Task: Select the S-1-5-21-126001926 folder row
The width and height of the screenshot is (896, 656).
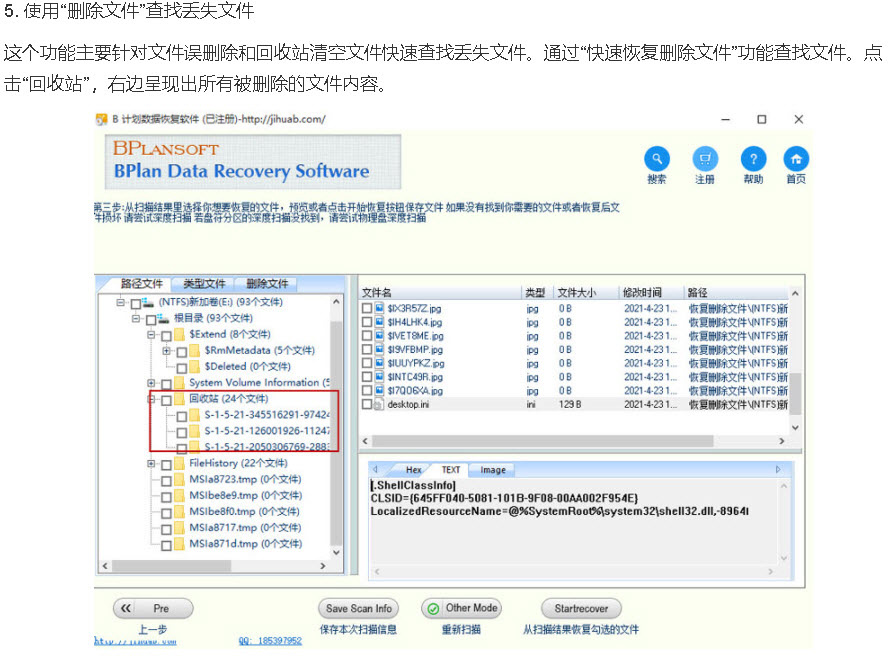Action: [267, 431]
